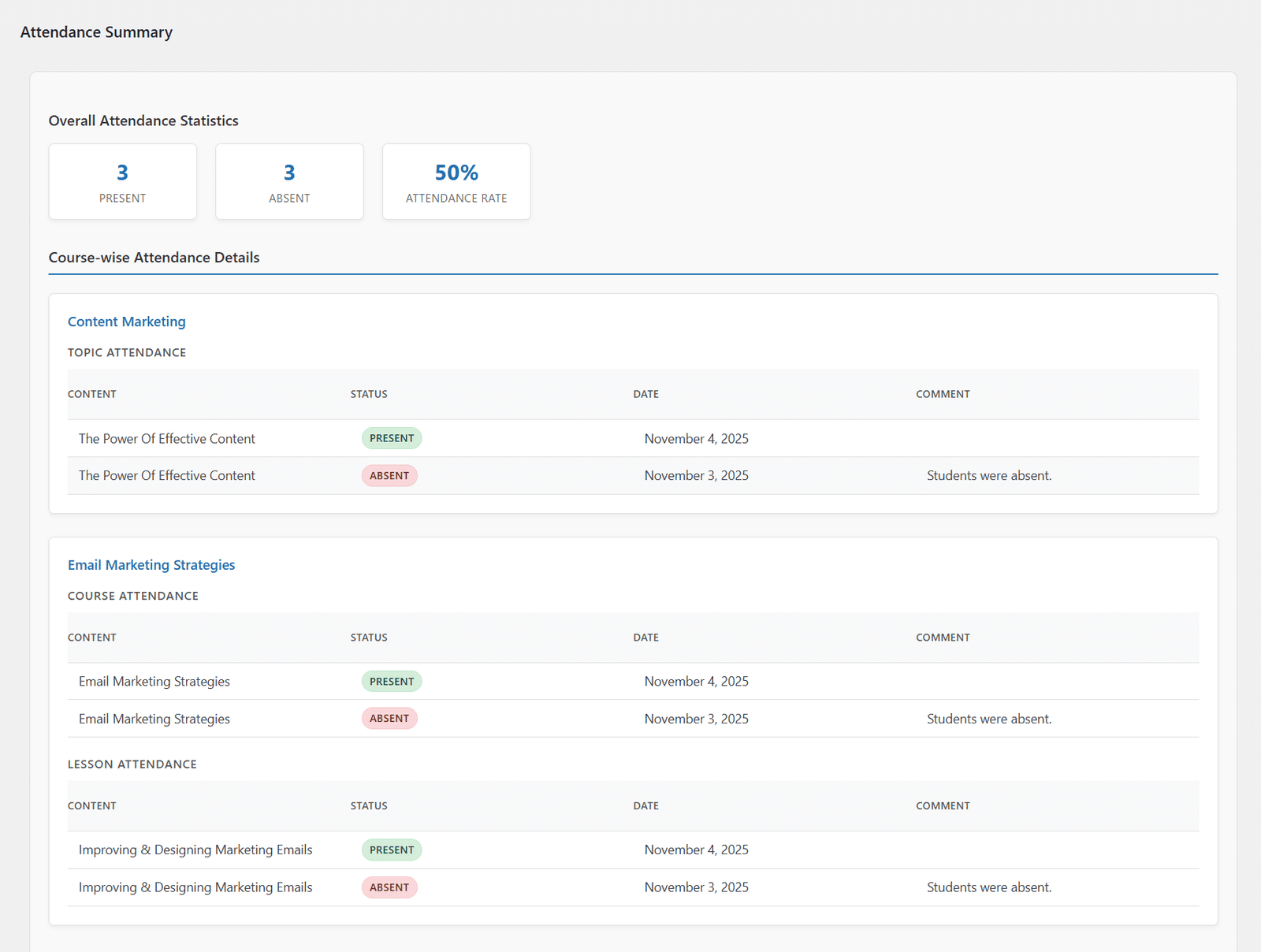Image resolution: width=1261 pixels, height=952 pixels.
Task: Select the 50% Attendance Rate card
Action: click(x=456, y=181)
